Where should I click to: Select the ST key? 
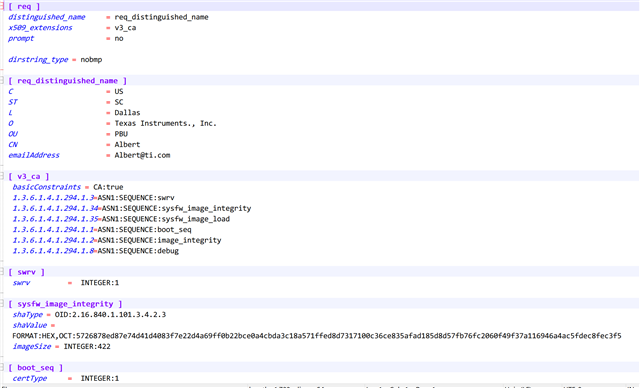pyautogui.click(x=13, y=102)
